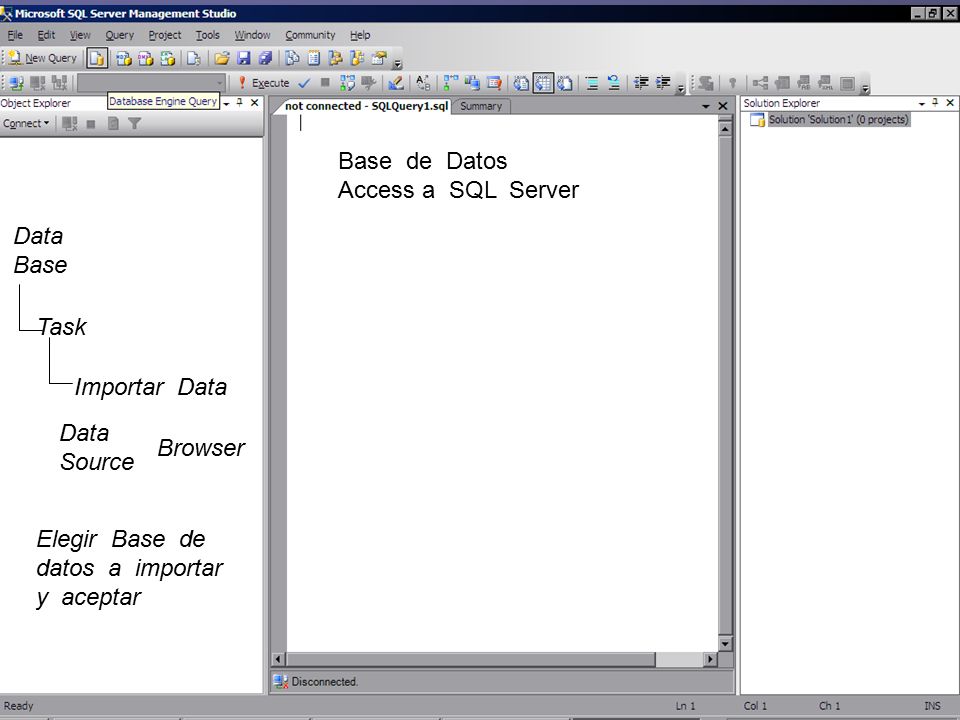Click the New Query toolbar button
The width and height of the screenshot is (960, 720).
42,58
